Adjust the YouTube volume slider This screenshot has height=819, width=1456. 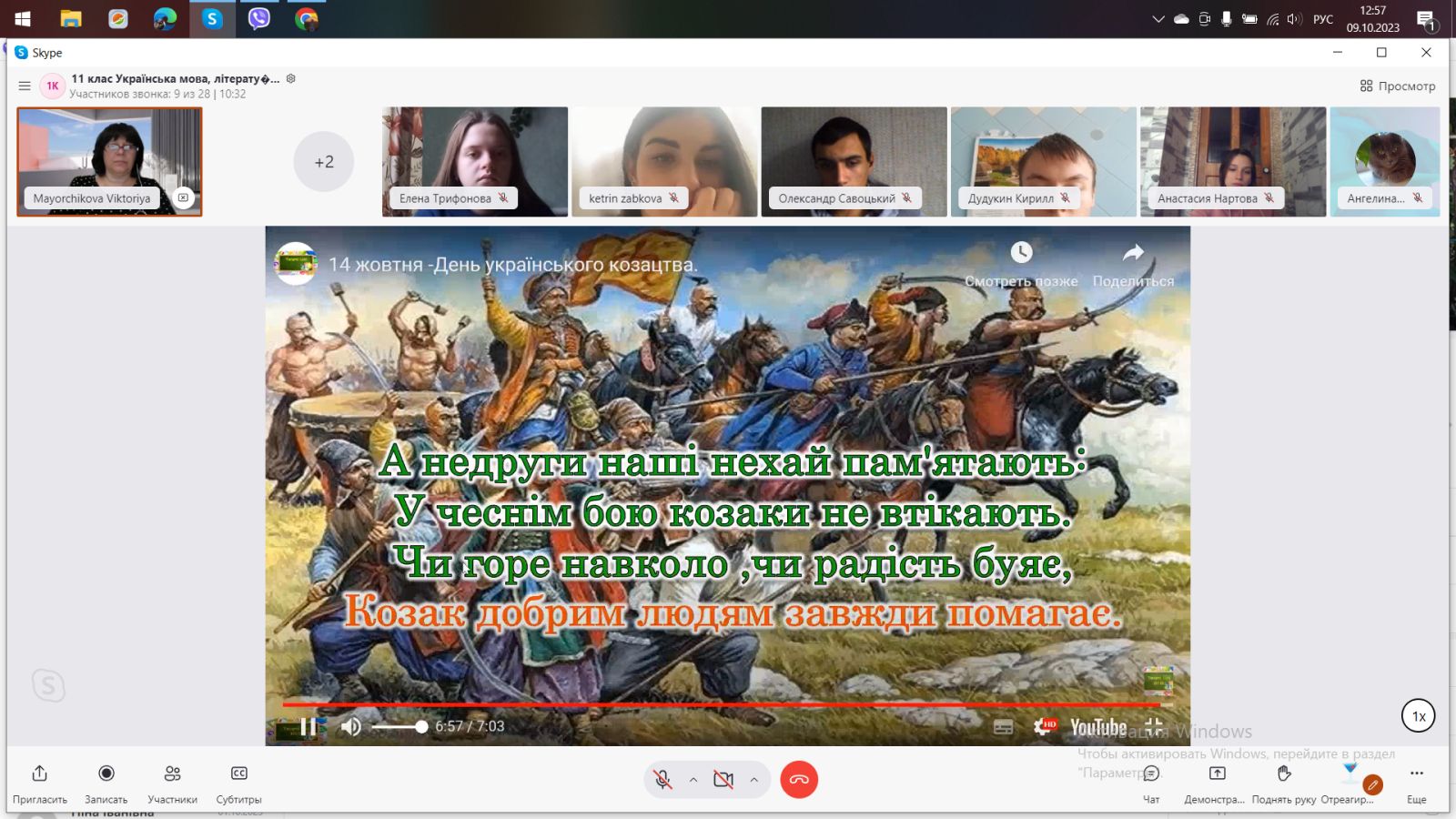(399, 726)
